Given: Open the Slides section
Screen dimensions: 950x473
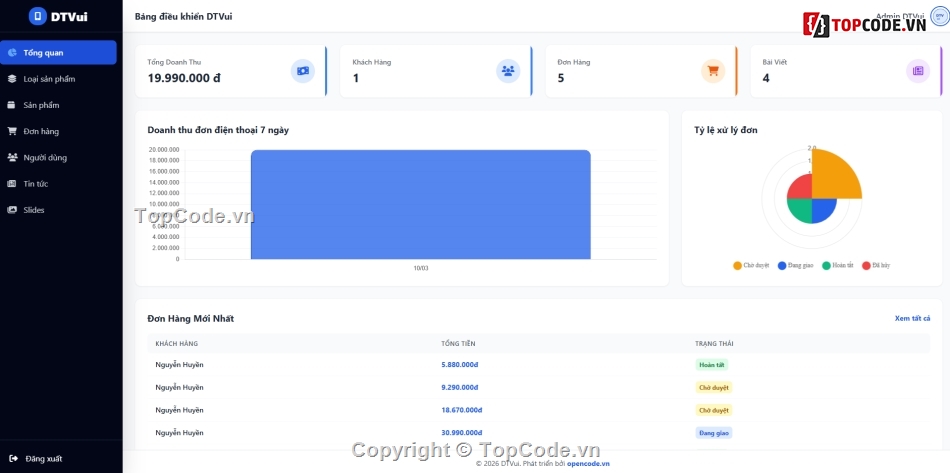Looking at the screenshot, I should pyautogui.click(x=58, y=210).
